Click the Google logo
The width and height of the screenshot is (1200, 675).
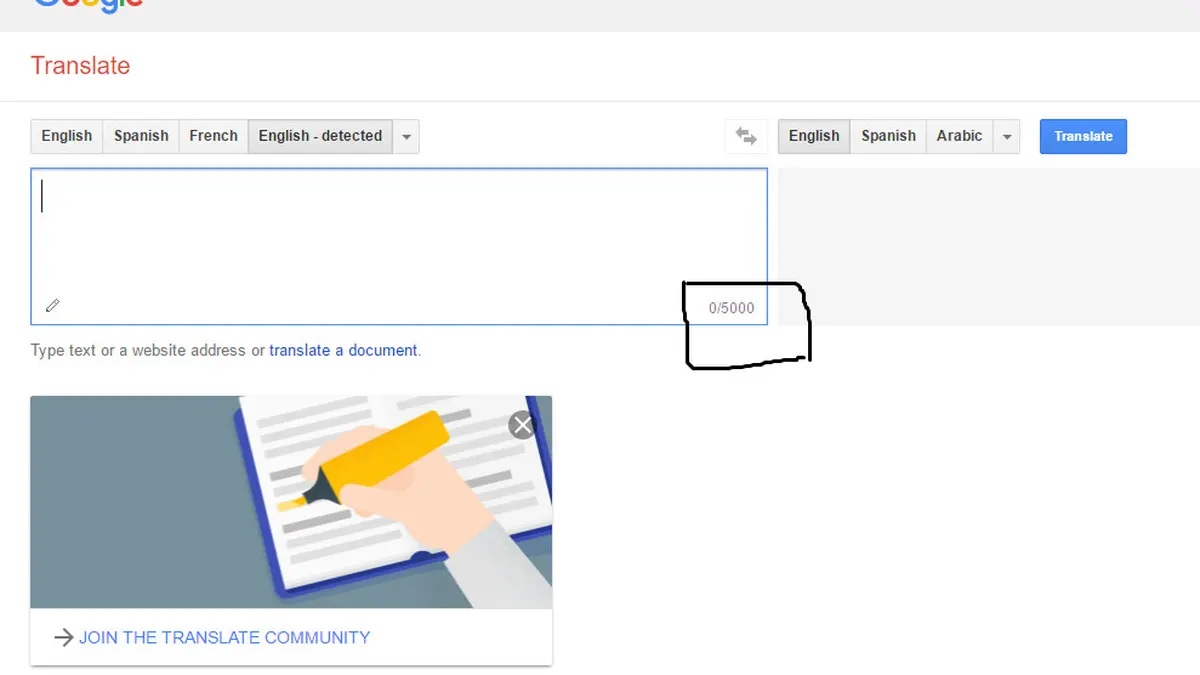point(87,6)
